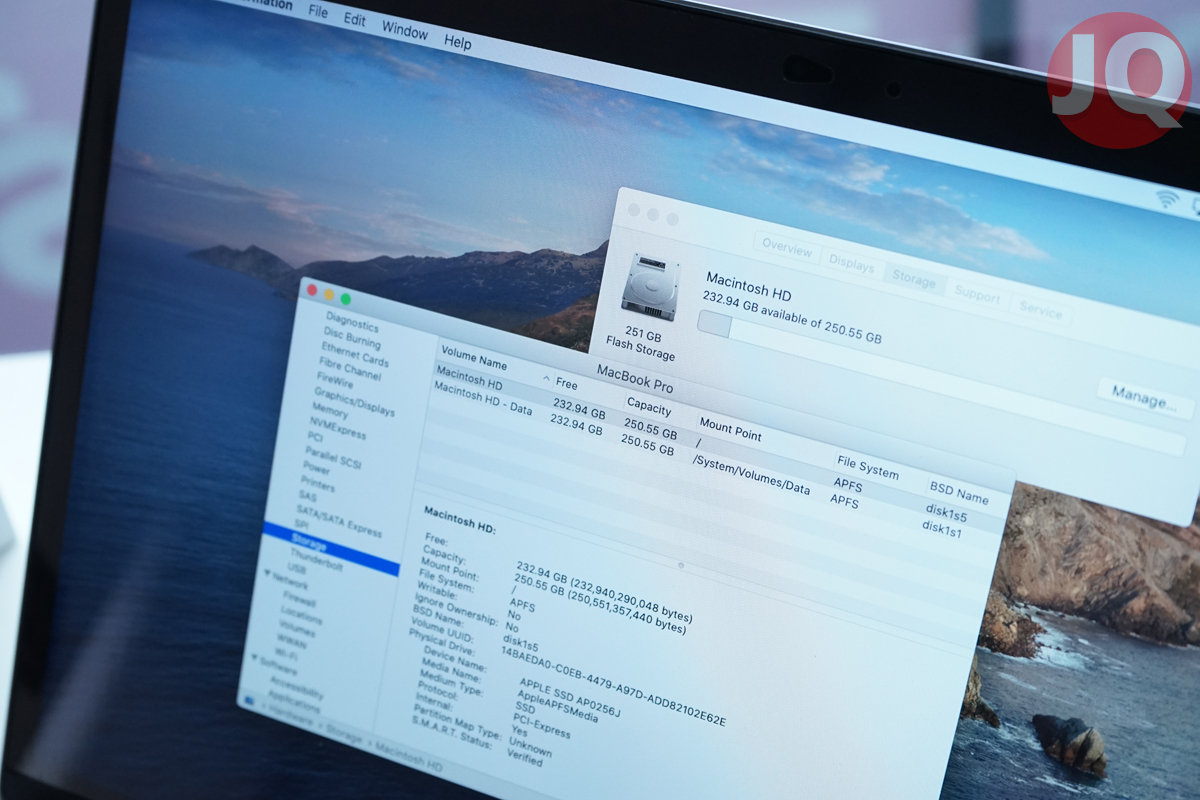Select Fibre Channel in the sidebar
Viewport: 1200px width, 800px height.
pos(349,369)
